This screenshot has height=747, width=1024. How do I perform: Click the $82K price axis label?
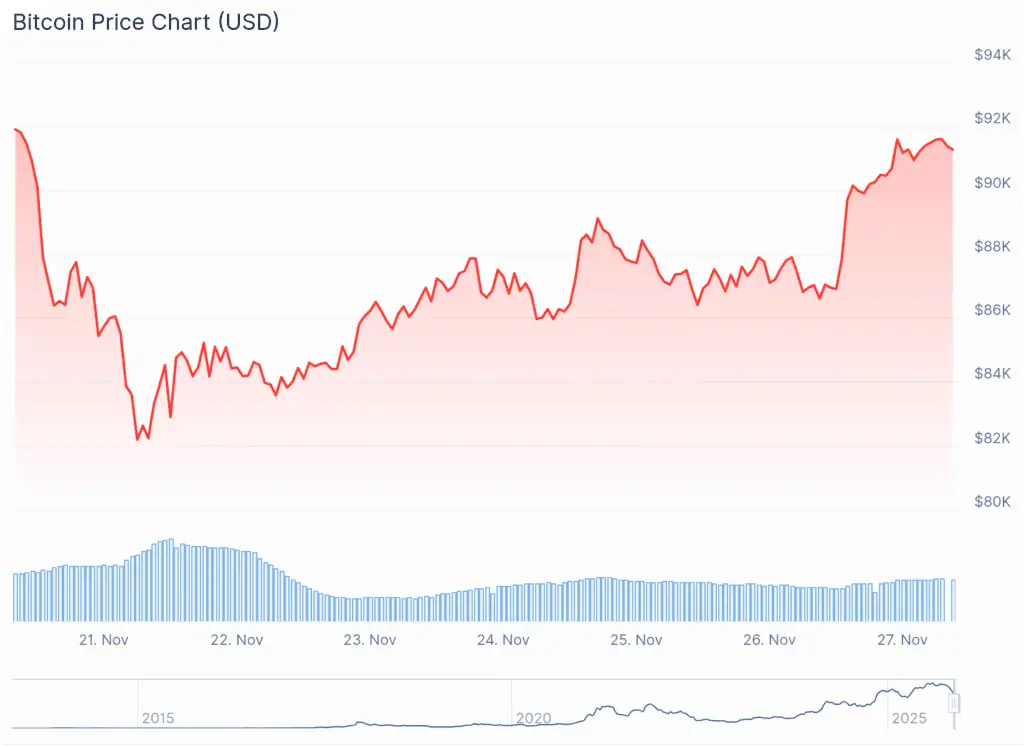pos(993,439)
